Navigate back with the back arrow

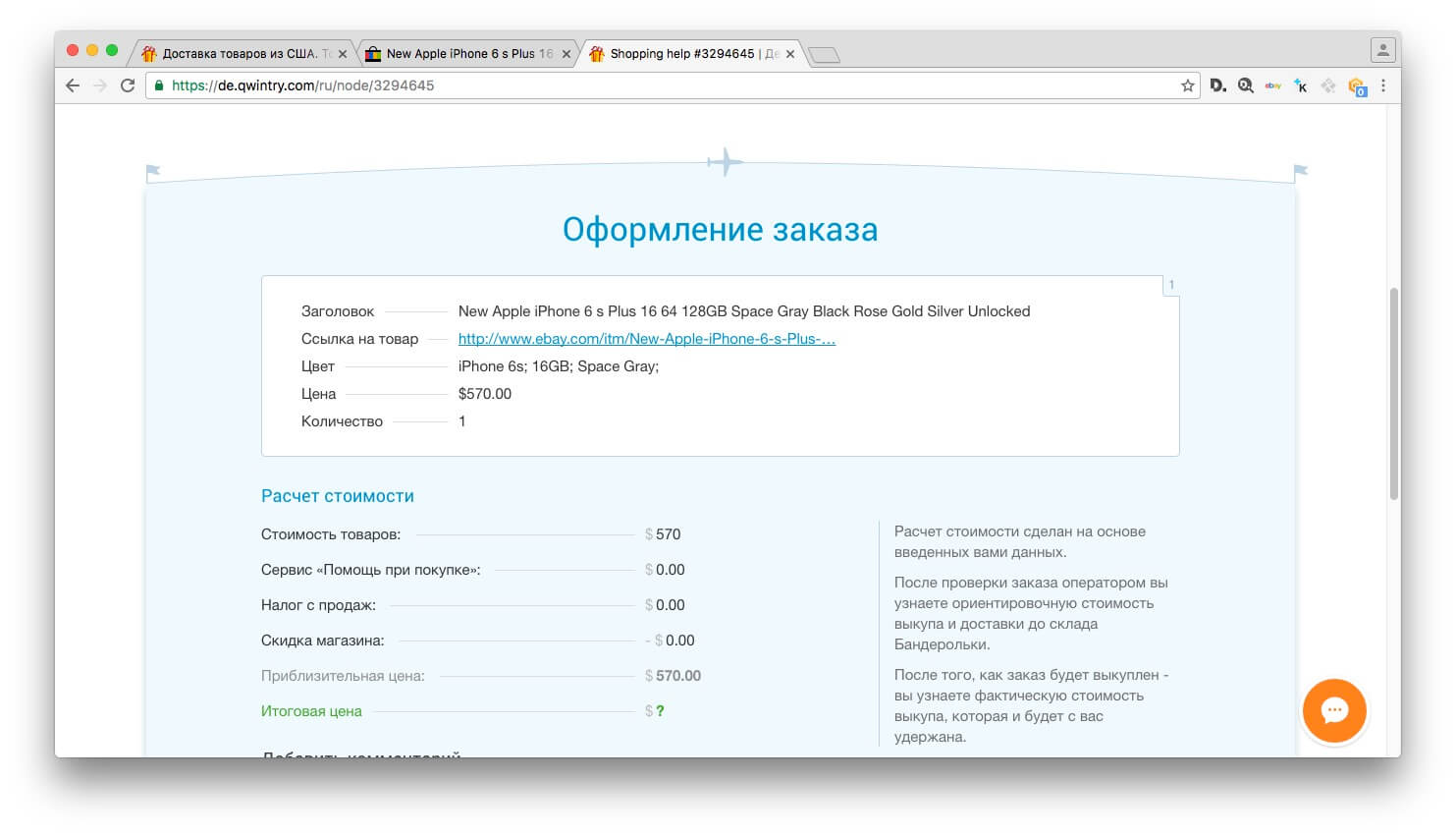pyautogui.click(x=73, y=85)
